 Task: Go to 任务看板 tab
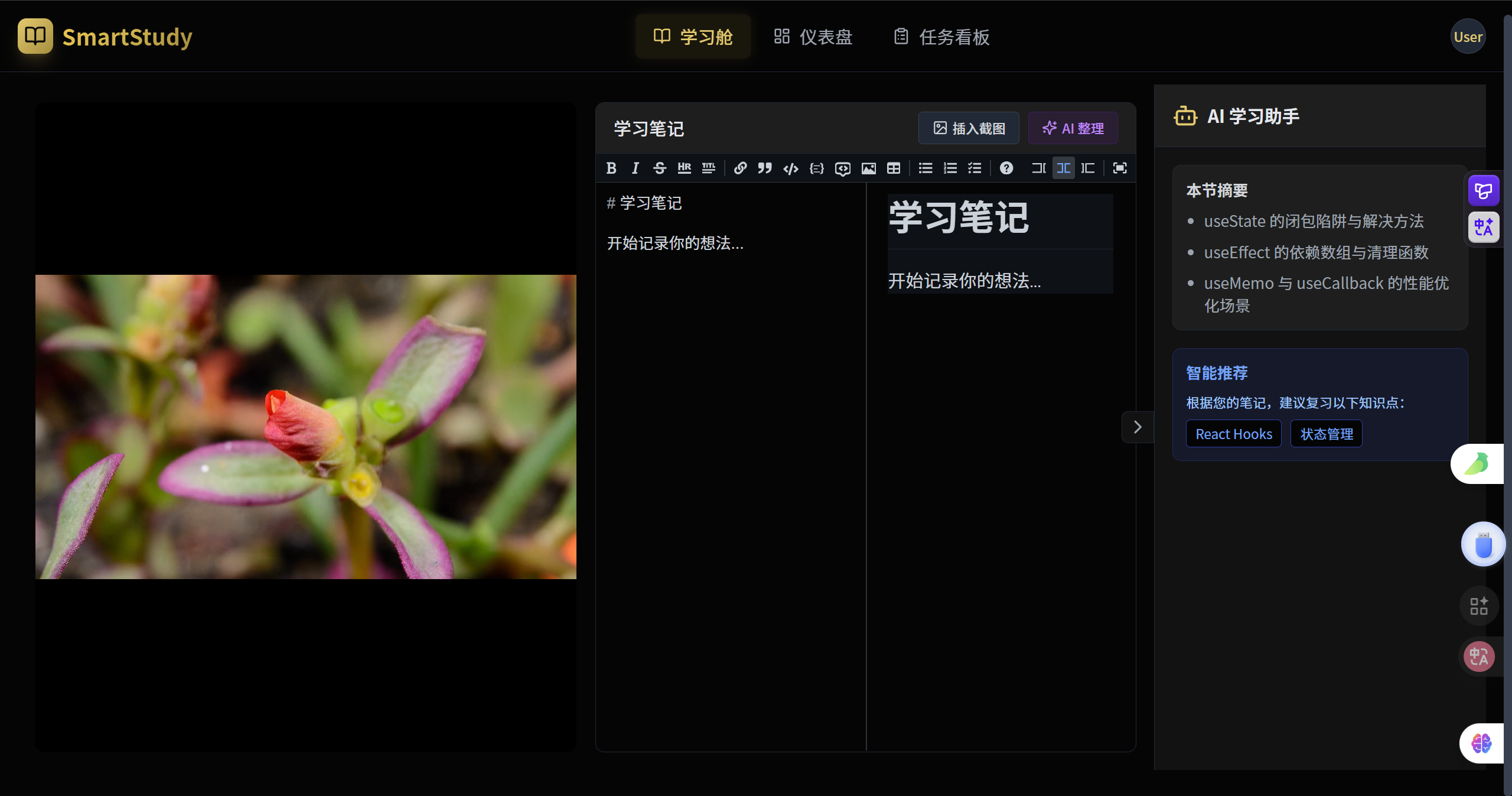941,37
